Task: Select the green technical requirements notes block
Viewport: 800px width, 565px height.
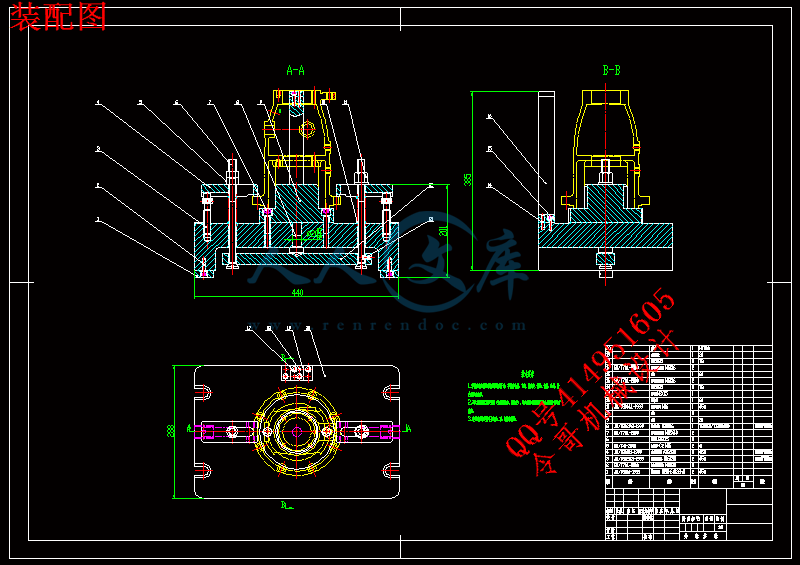Action: [514, 396]
